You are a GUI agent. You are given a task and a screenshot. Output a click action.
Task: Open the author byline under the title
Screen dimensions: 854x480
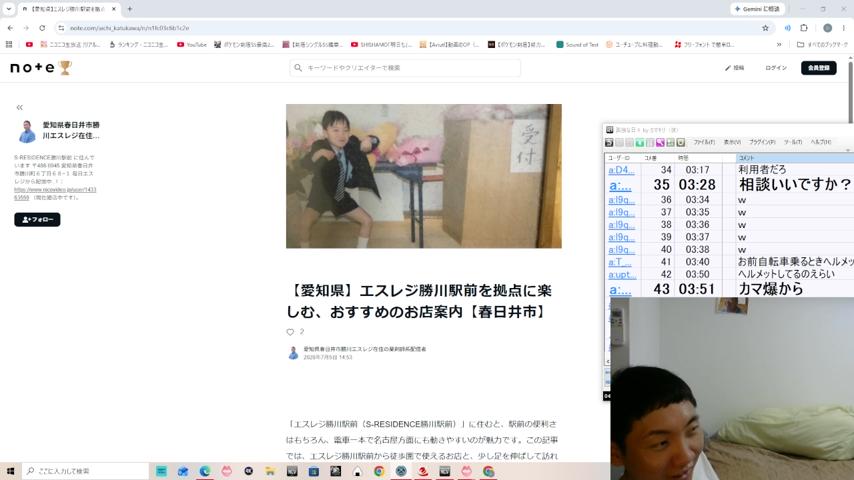coord(365,349)
